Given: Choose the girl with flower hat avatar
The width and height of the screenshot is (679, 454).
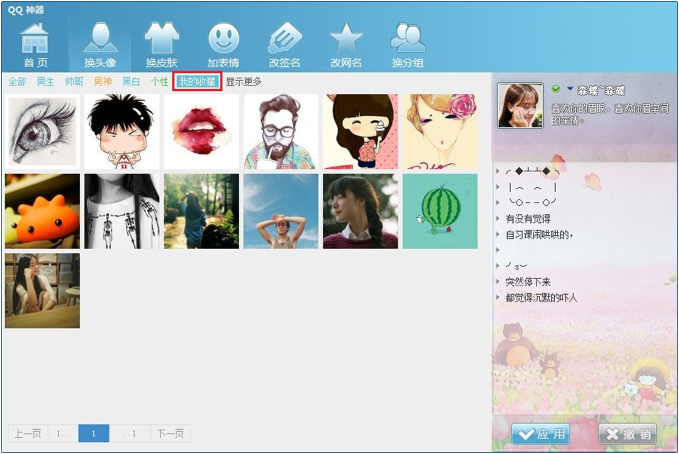Looking at the screenshot, I should (440, 132).
